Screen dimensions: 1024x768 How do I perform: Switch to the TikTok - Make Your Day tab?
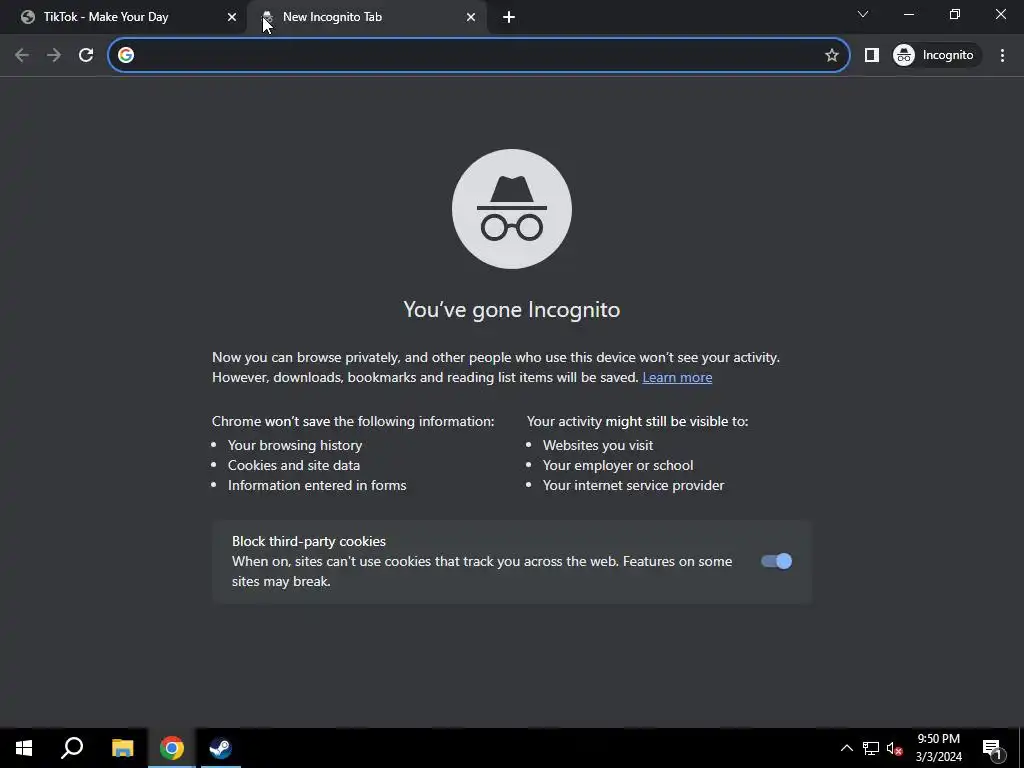(124, 17)
